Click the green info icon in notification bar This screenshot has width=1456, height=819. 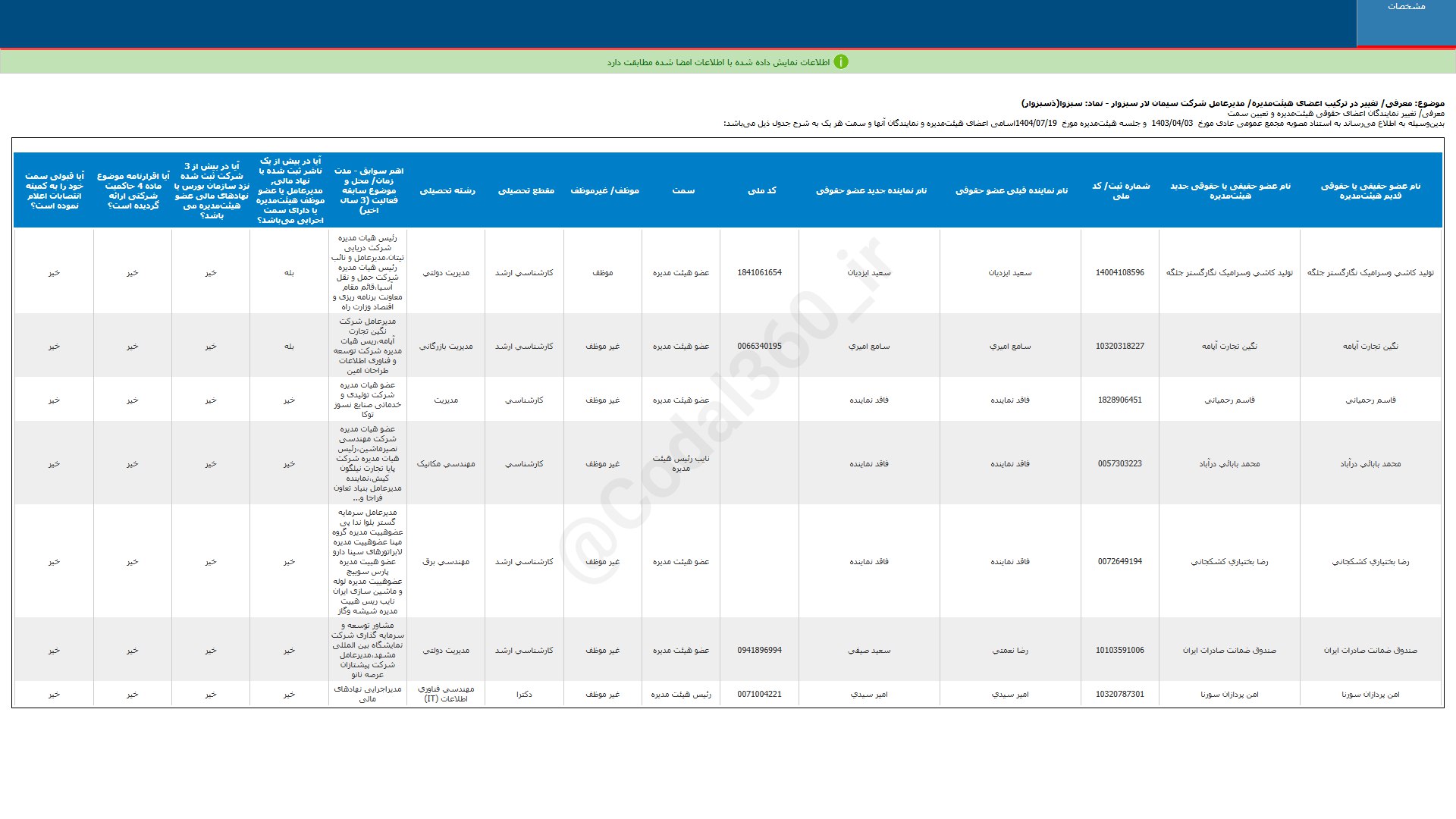(841, 62)
